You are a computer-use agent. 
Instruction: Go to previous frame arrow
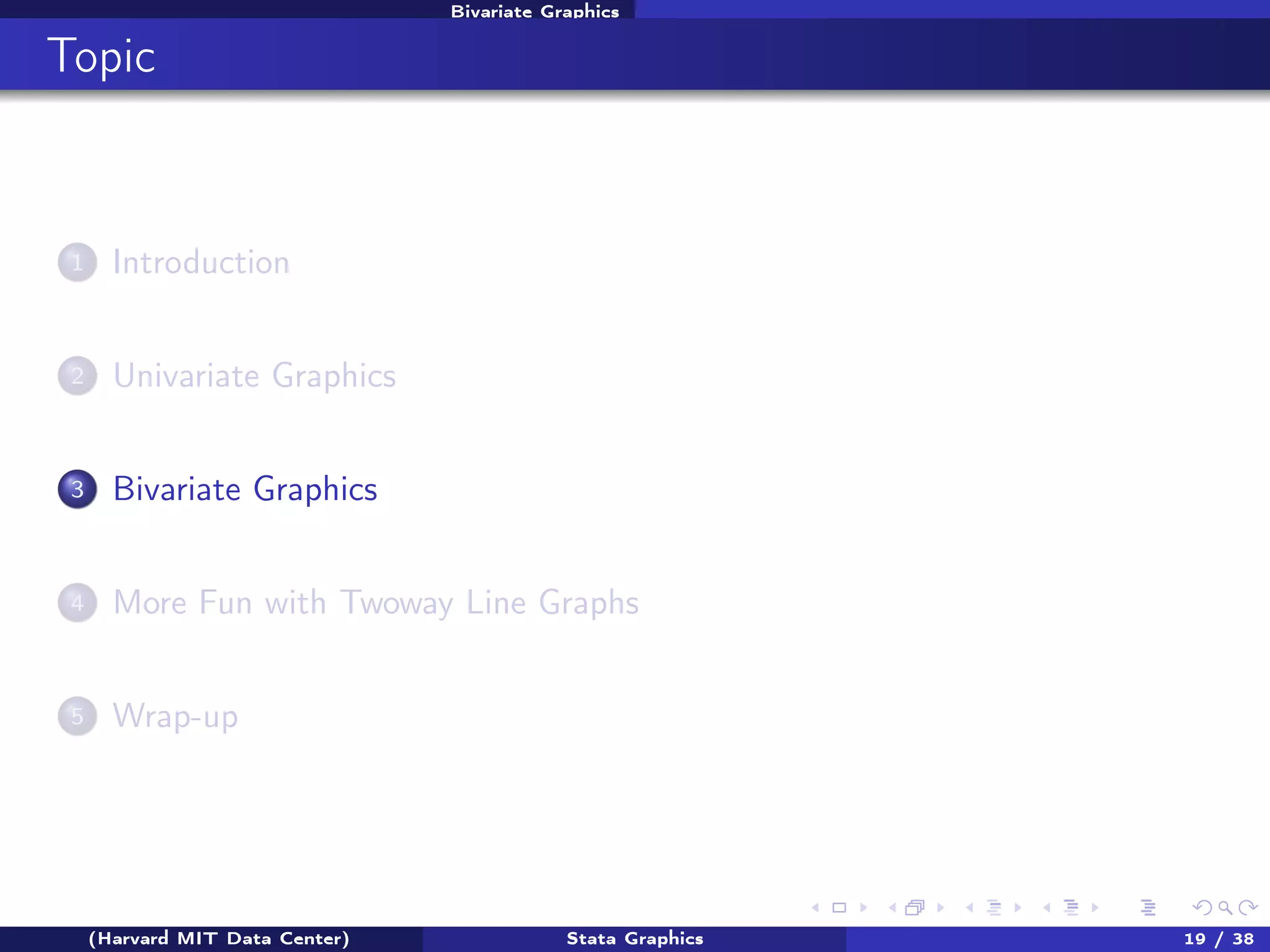tap(892, 908)
